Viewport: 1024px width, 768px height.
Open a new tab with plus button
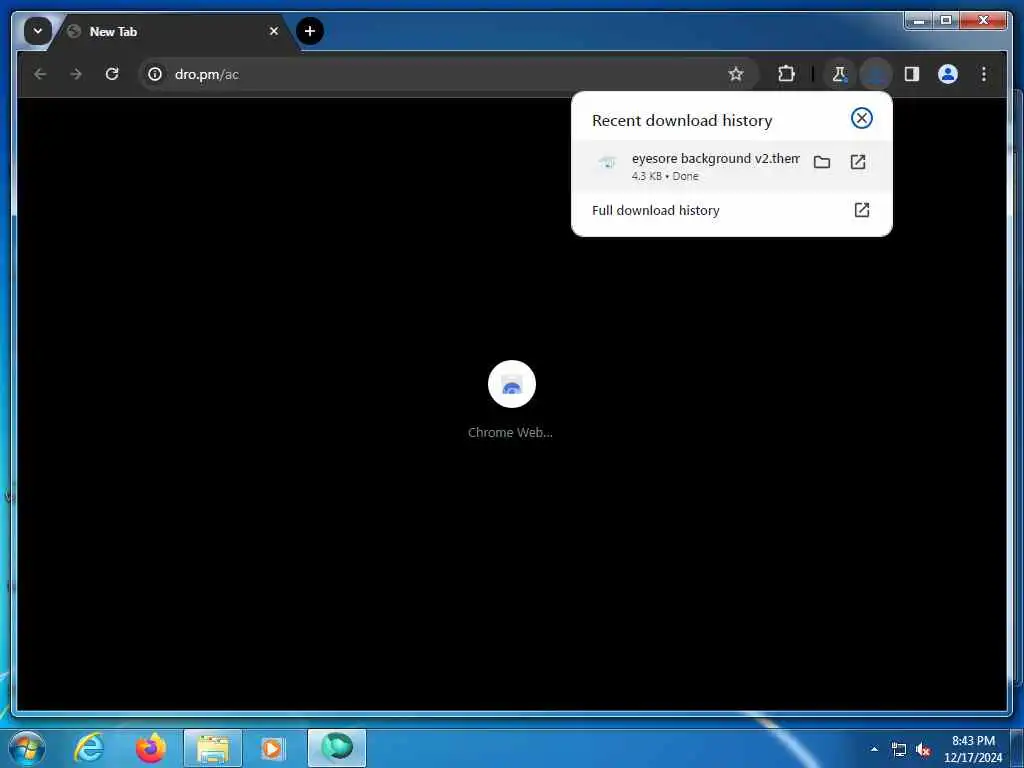(x=310, y=31)
